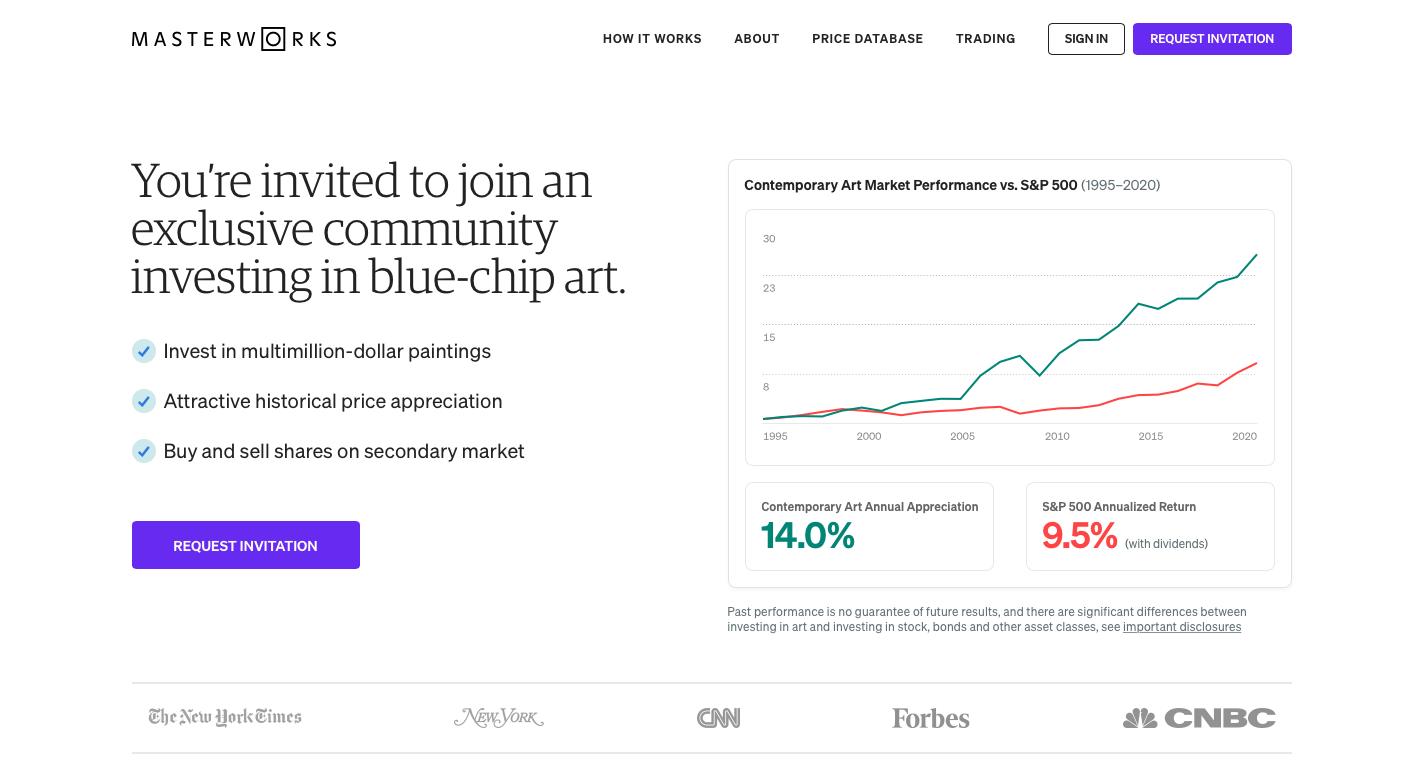Screen dimensions: 1422x771
Task: Click the 14.0% annual appreciation card
Action: tap(869, 527)
